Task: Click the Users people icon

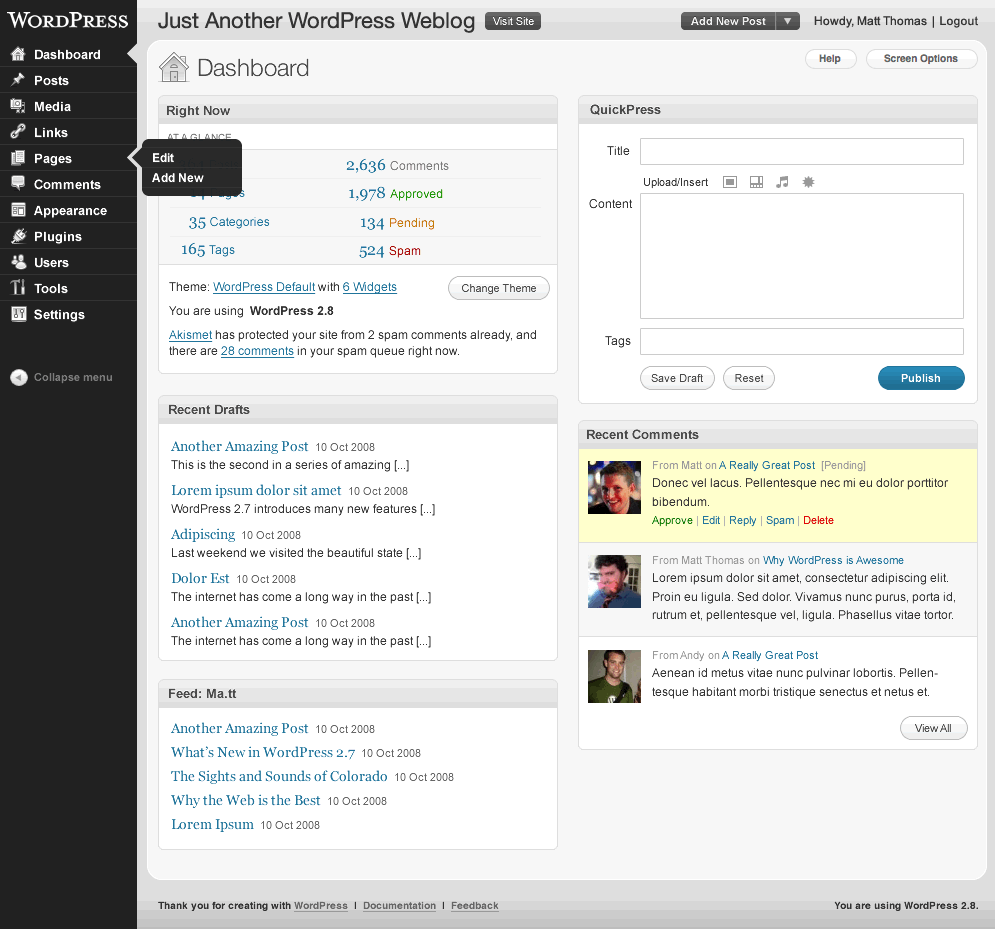Action: pos(18,262)
